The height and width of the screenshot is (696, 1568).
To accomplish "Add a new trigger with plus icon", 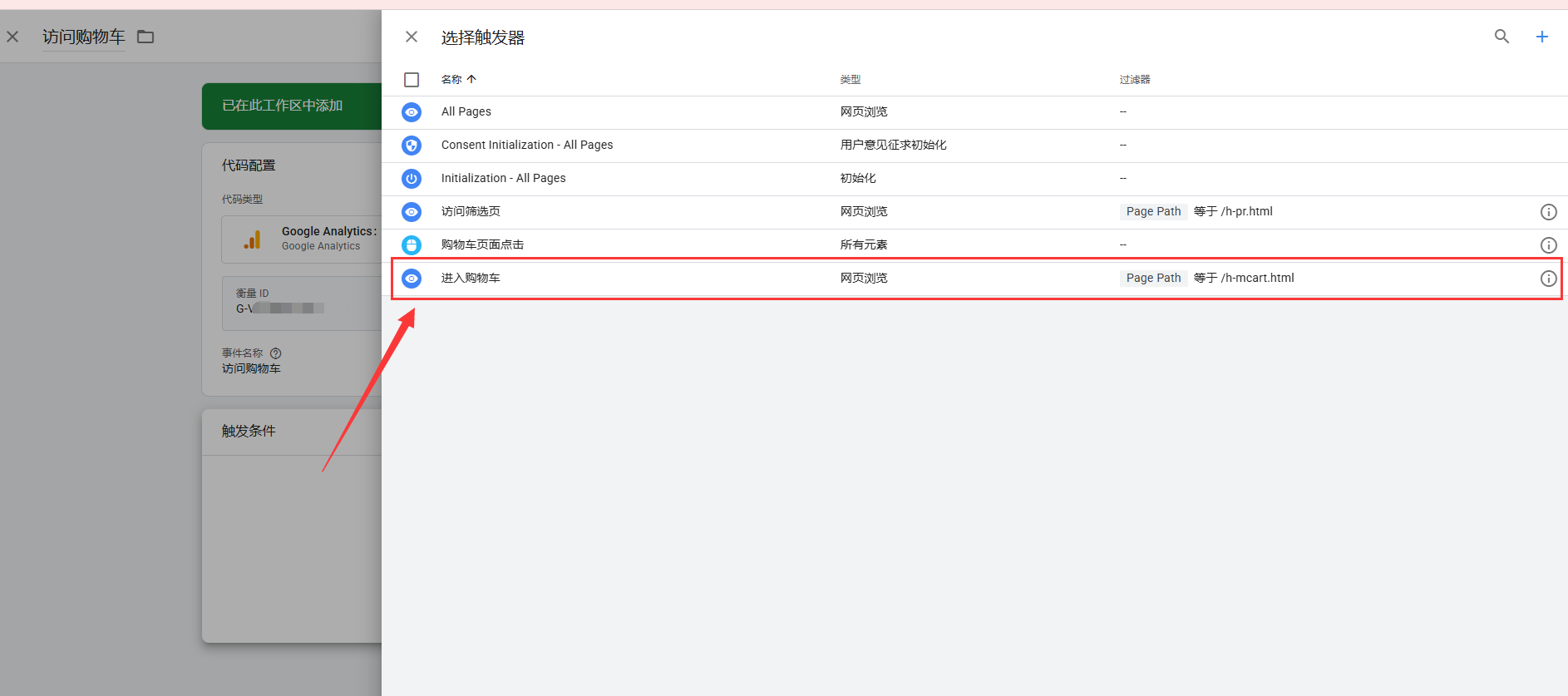I will tap(1542, 37).
